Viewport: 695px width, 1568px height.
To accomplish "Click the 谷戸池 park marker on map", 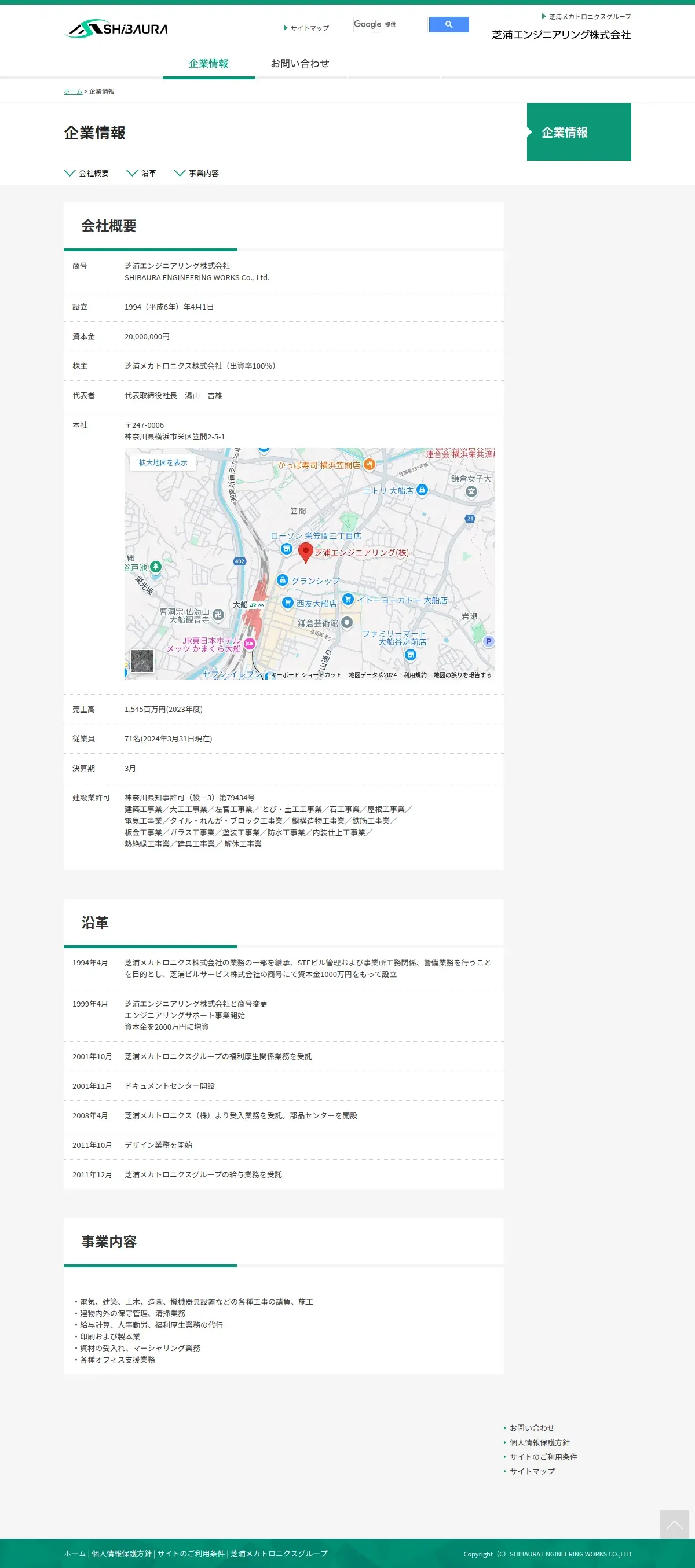I will tap(156, 567).
